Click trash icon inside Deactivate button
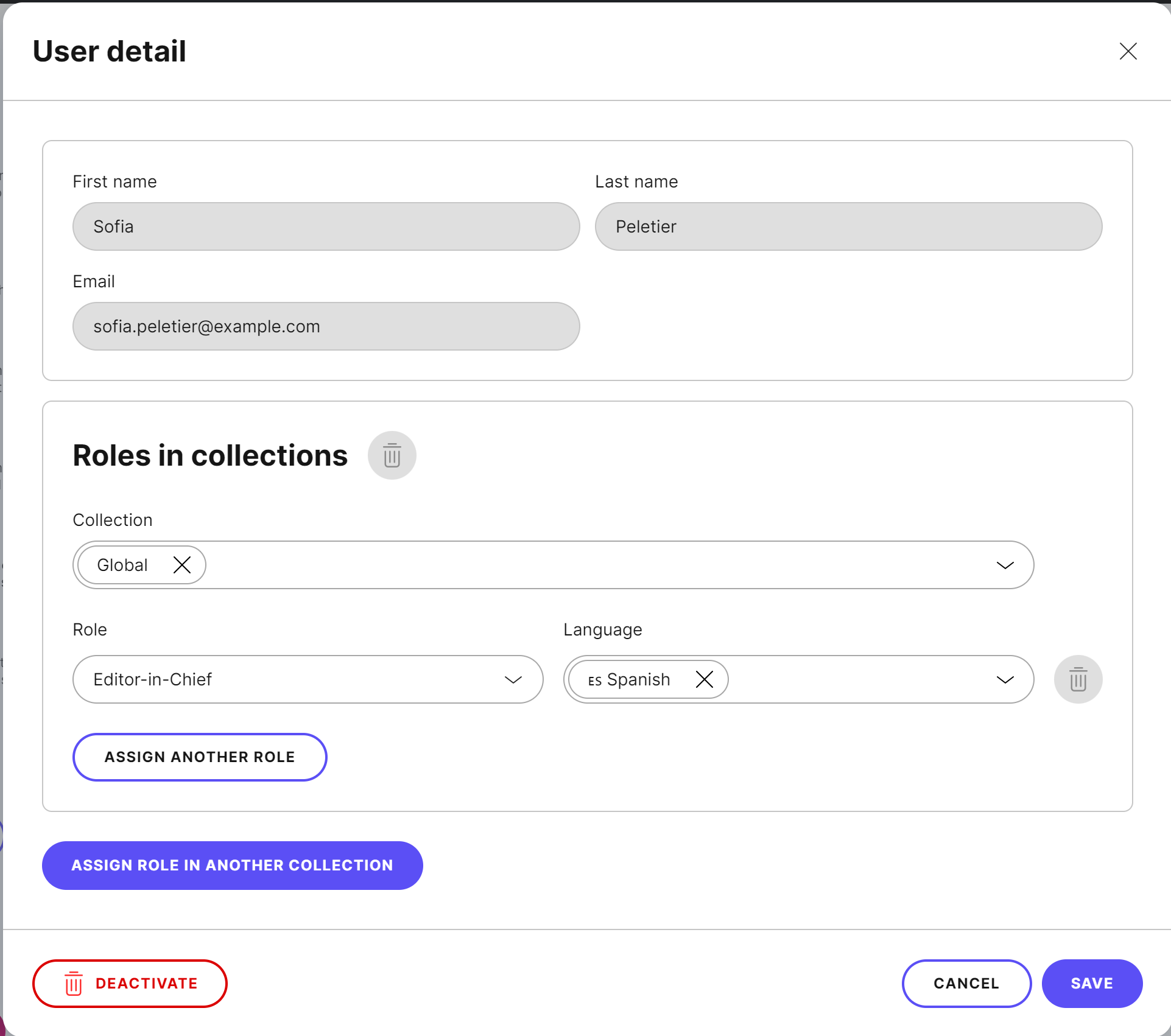 [74, 984]
